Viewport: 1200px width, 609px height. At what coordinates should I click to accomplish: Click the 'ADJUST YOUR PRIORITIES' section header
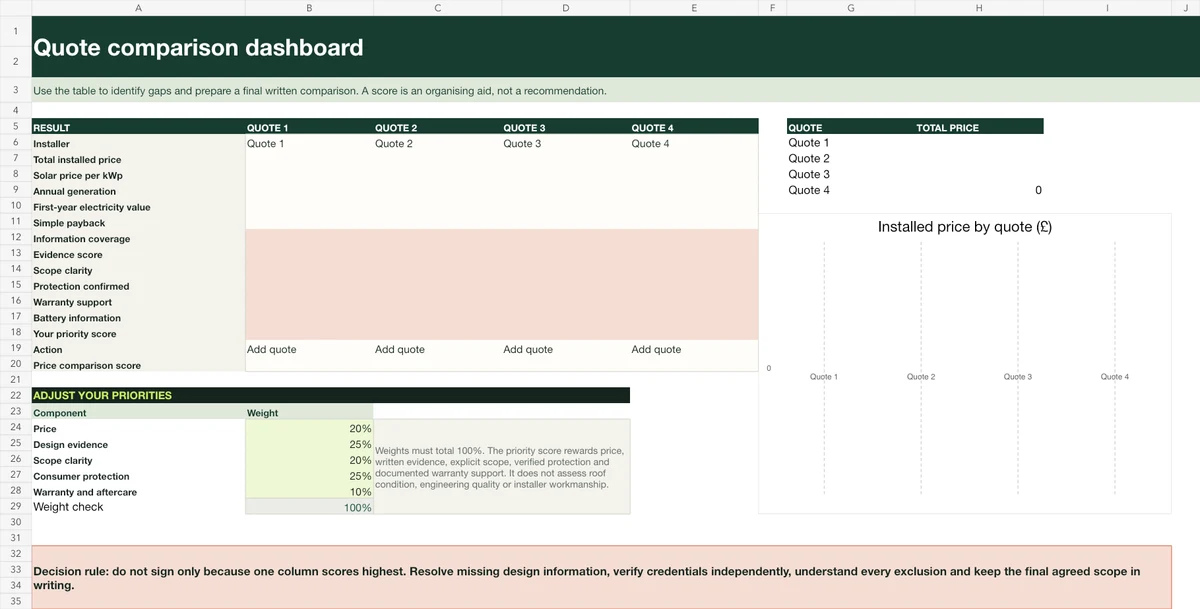[331, 395]
